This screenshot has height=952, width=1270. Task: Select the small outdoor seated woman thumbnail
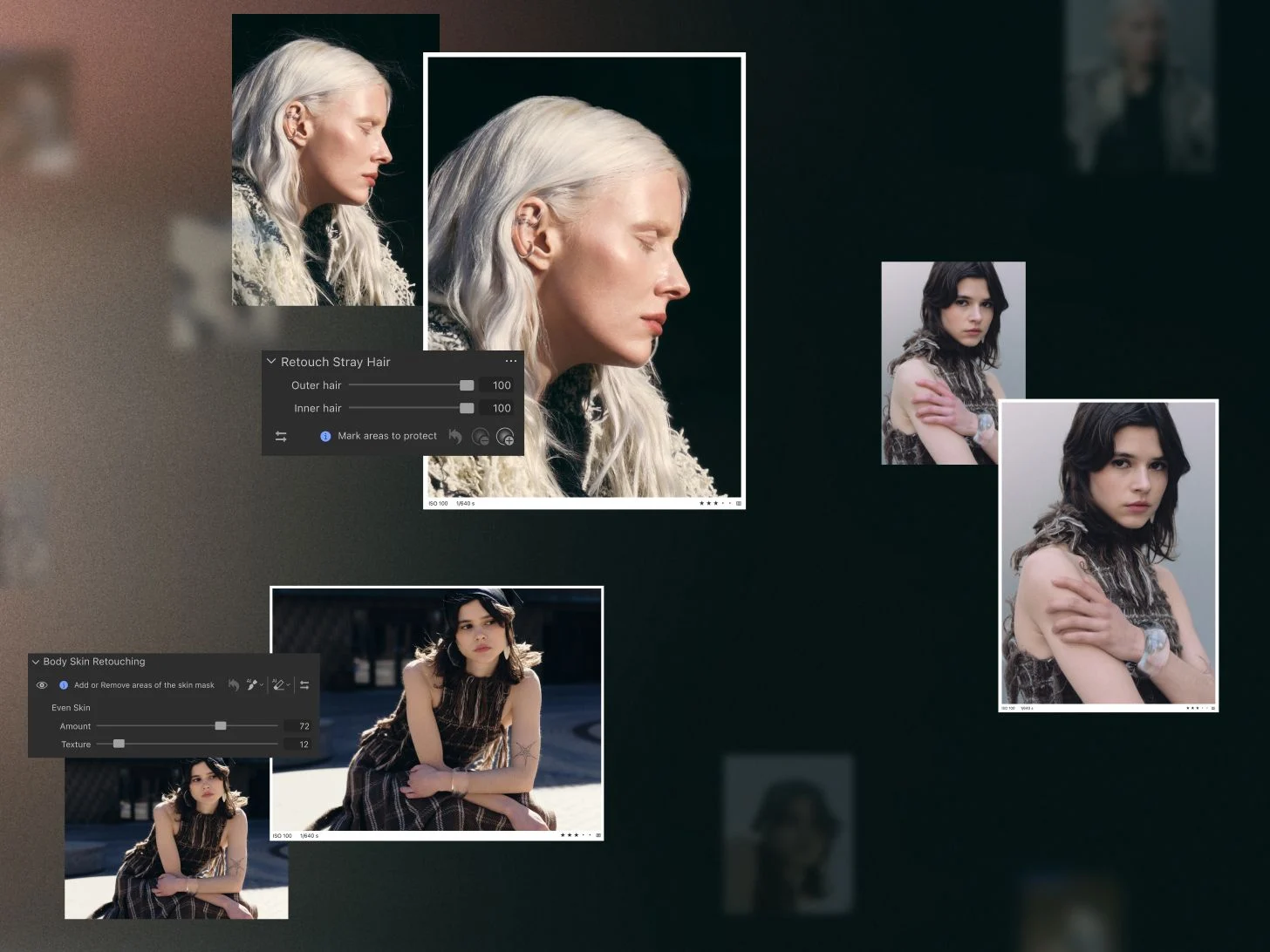[x=176, y=838]
